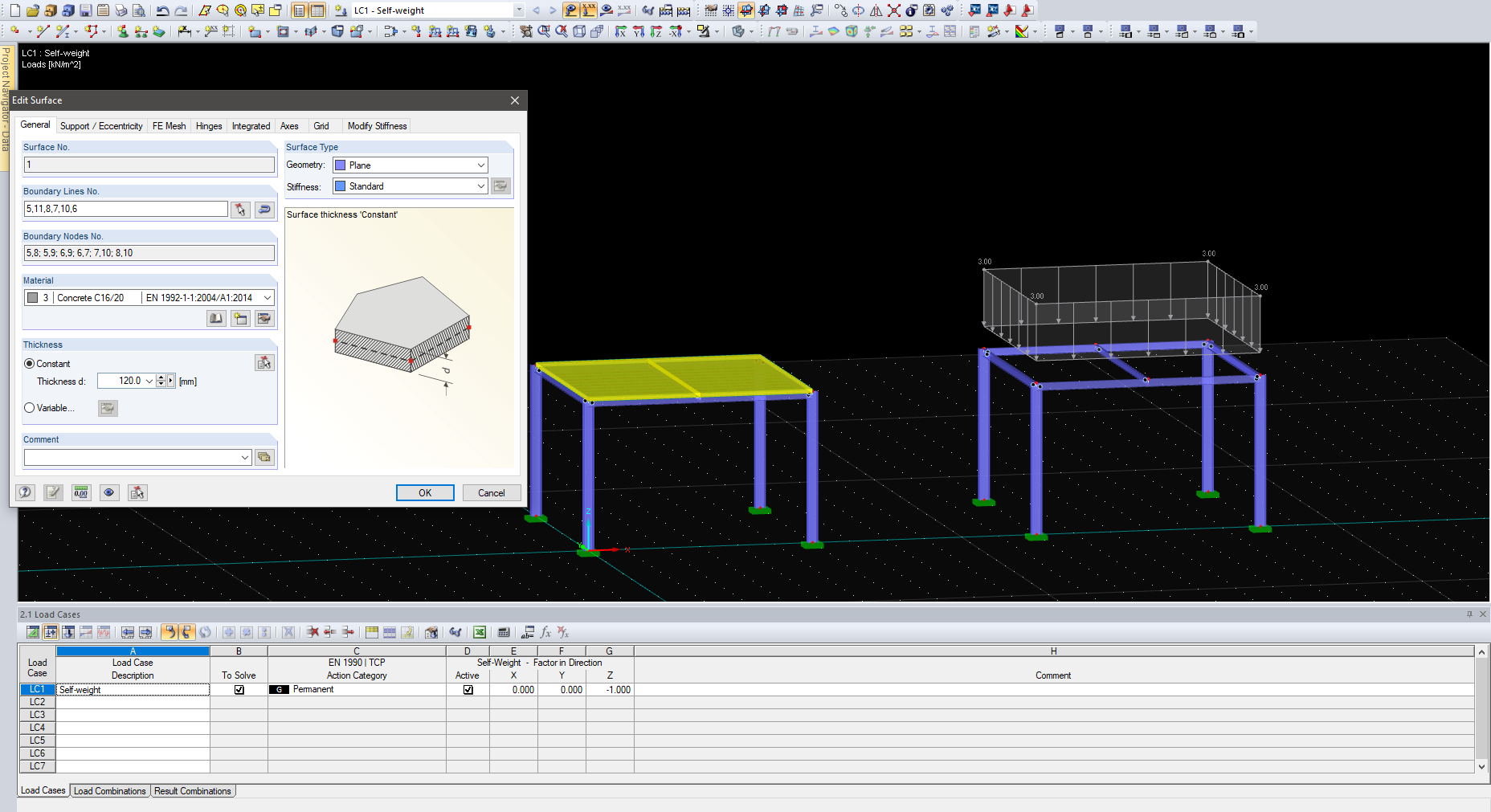Click the isometric view cube icon

[x=579, y=31]
